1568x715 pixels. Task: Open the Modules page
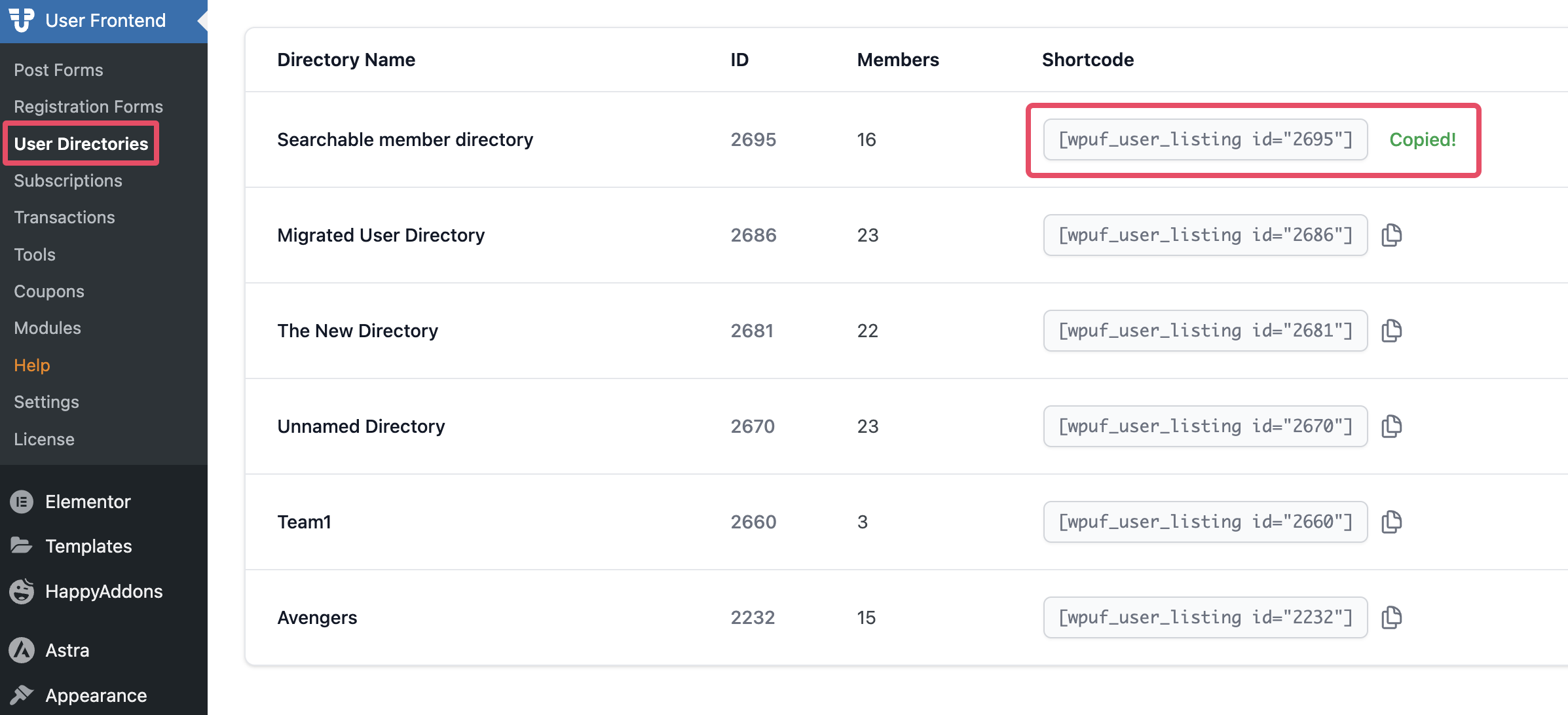click(48, 328)
